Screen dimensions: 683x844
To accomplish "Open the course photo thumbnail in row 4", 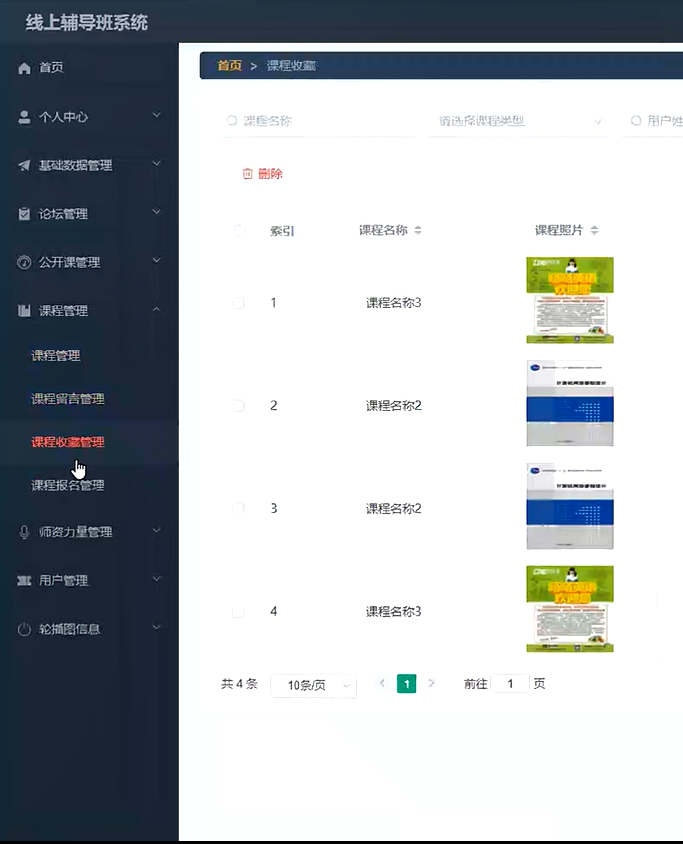I will click(x=570, y=609).
